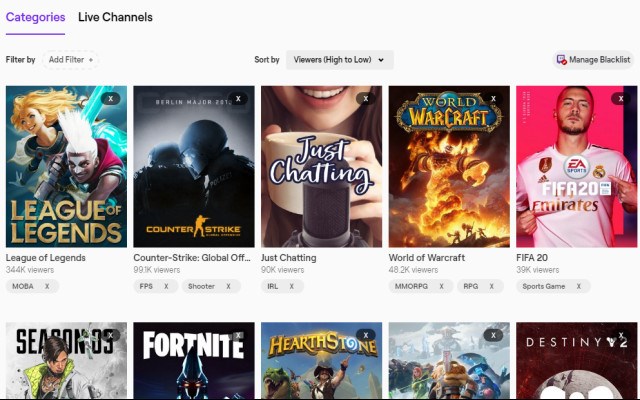Click the Counter-Strike: Global Off... title link
This screenshot has width=640, height=400.
(x=192, y=258)
